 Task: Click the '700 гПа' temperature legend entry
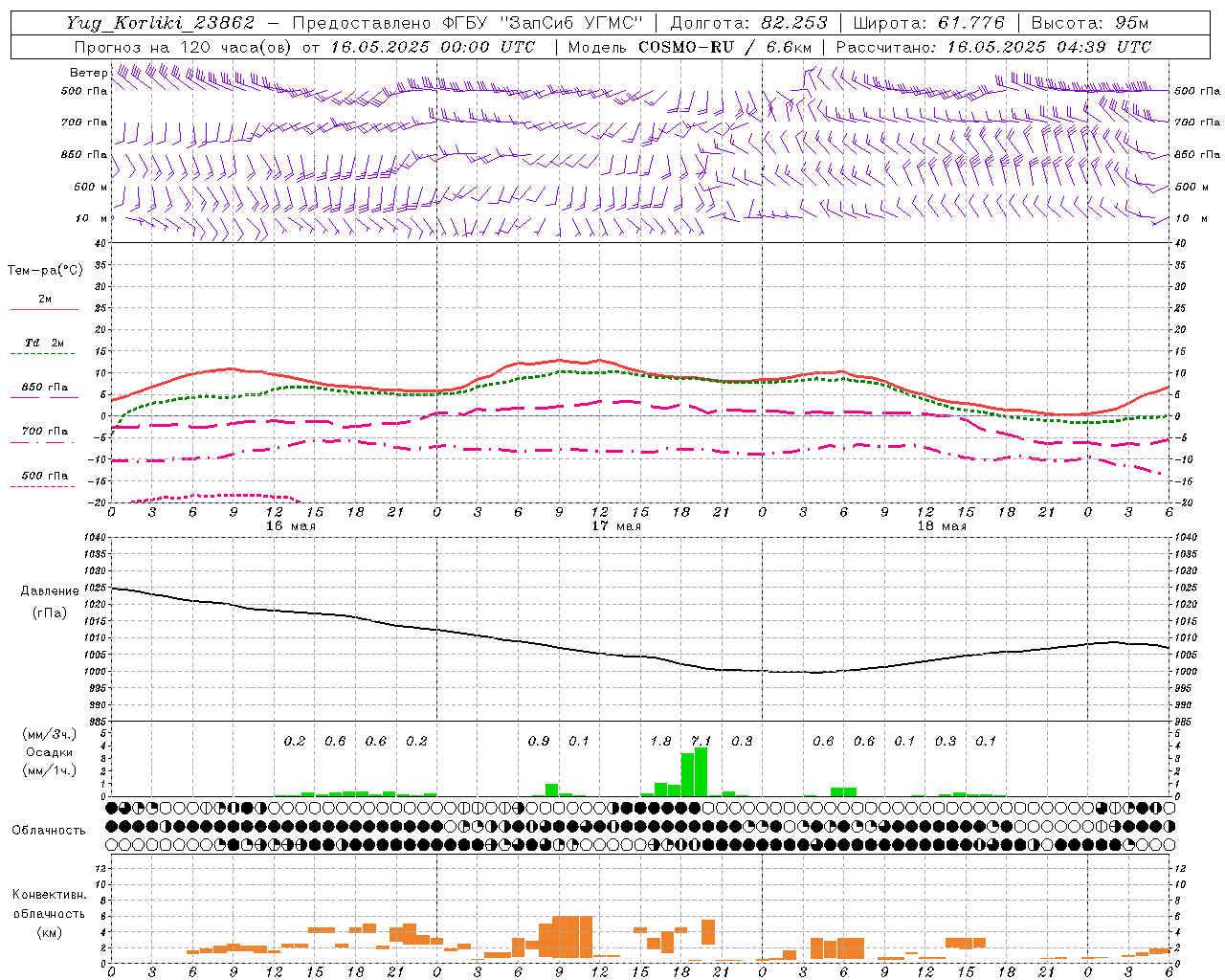coord(44,432)
